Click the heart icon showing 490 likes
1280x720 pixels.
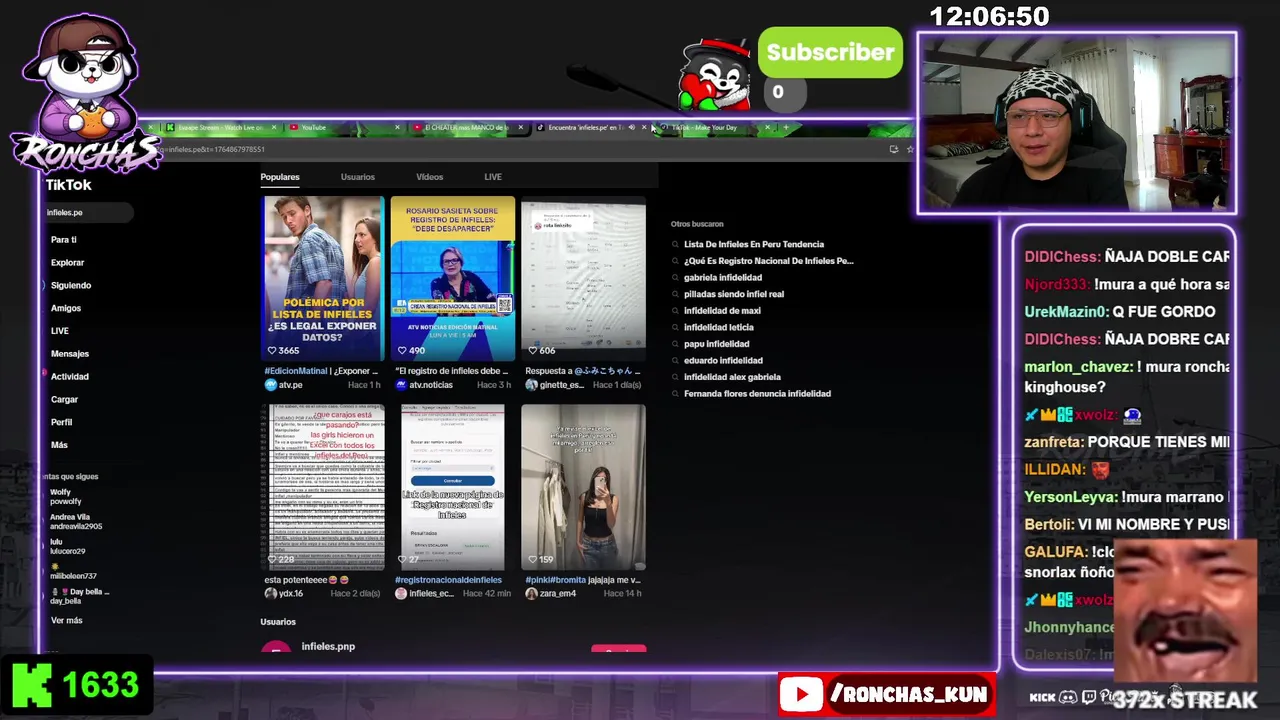401,351
